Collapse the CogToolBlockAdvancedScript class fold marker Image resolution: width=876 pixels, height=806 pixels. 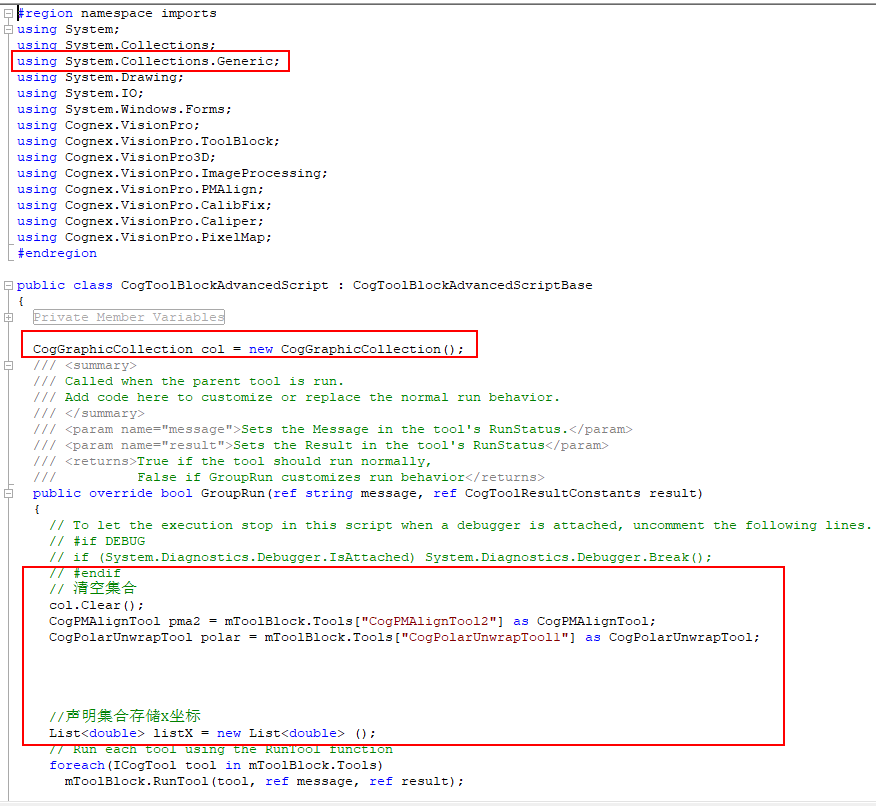tap(8, 285)
